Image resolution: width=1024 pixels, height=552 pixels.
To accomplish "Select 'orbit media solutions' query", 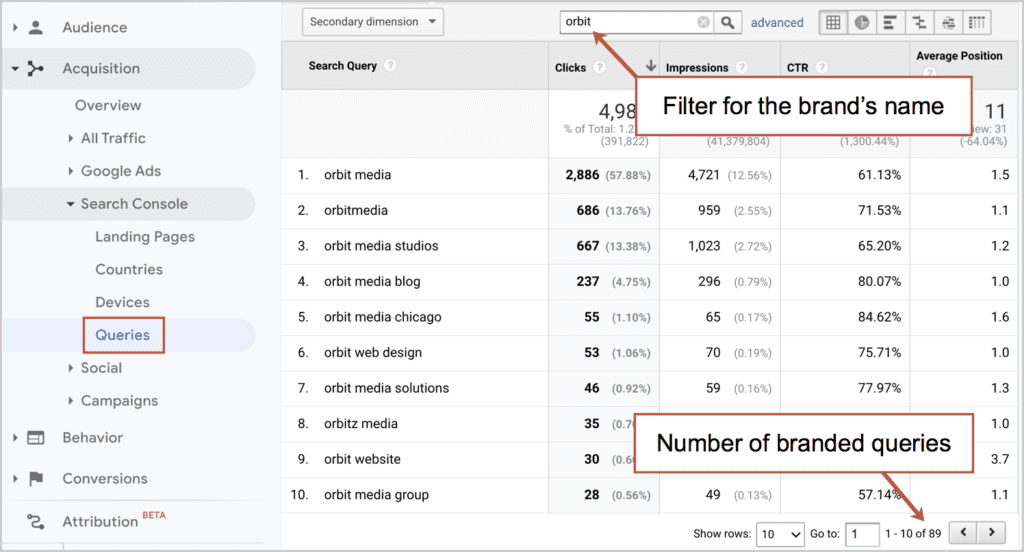I will (387, 388).
